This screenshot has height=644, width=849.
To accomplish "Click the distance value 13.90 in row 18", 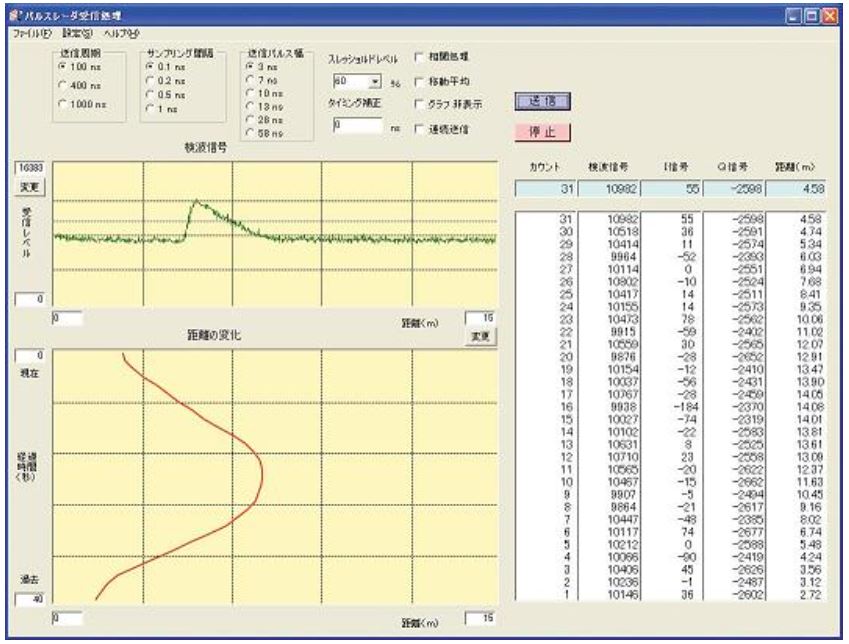I will [810, 382].
